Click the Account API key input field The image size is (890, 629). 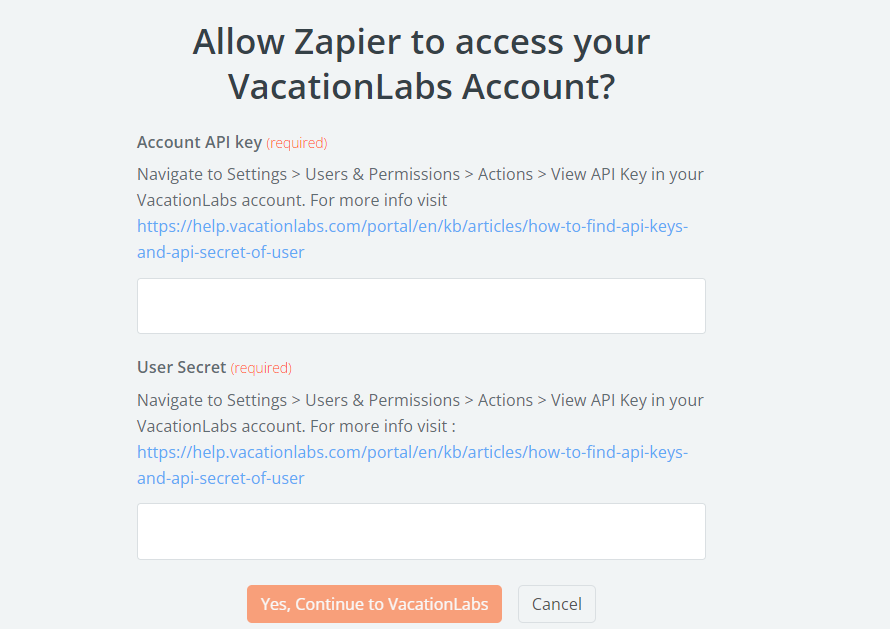(x=421, y=306)
